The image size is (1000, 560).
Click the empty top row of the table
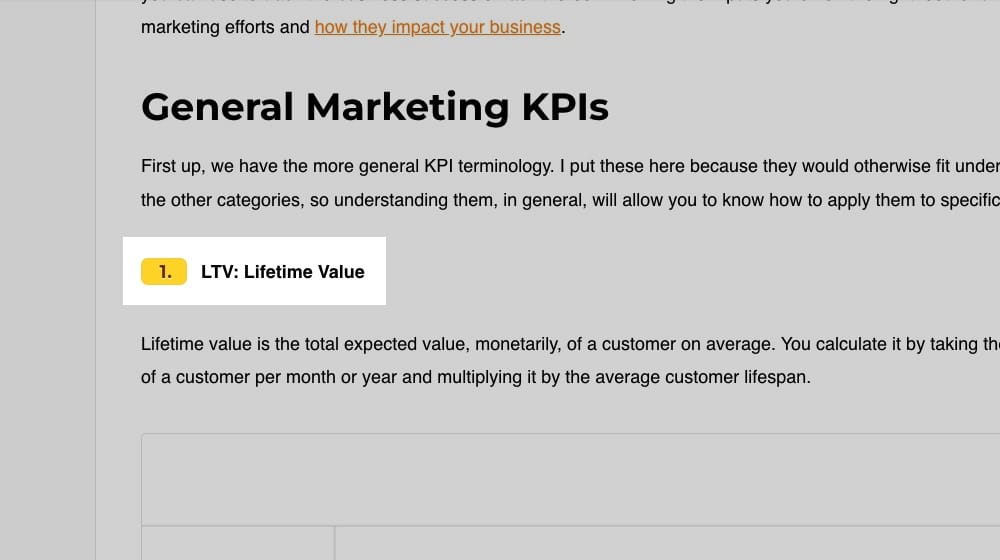[x=570, y=479]
